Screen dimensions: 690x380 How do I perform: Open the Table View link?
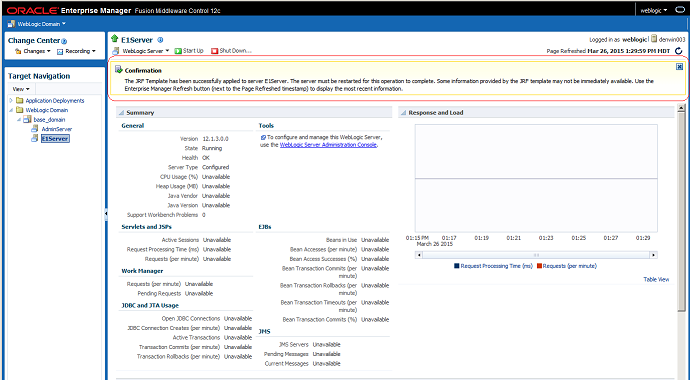click(x=656, y=279)
